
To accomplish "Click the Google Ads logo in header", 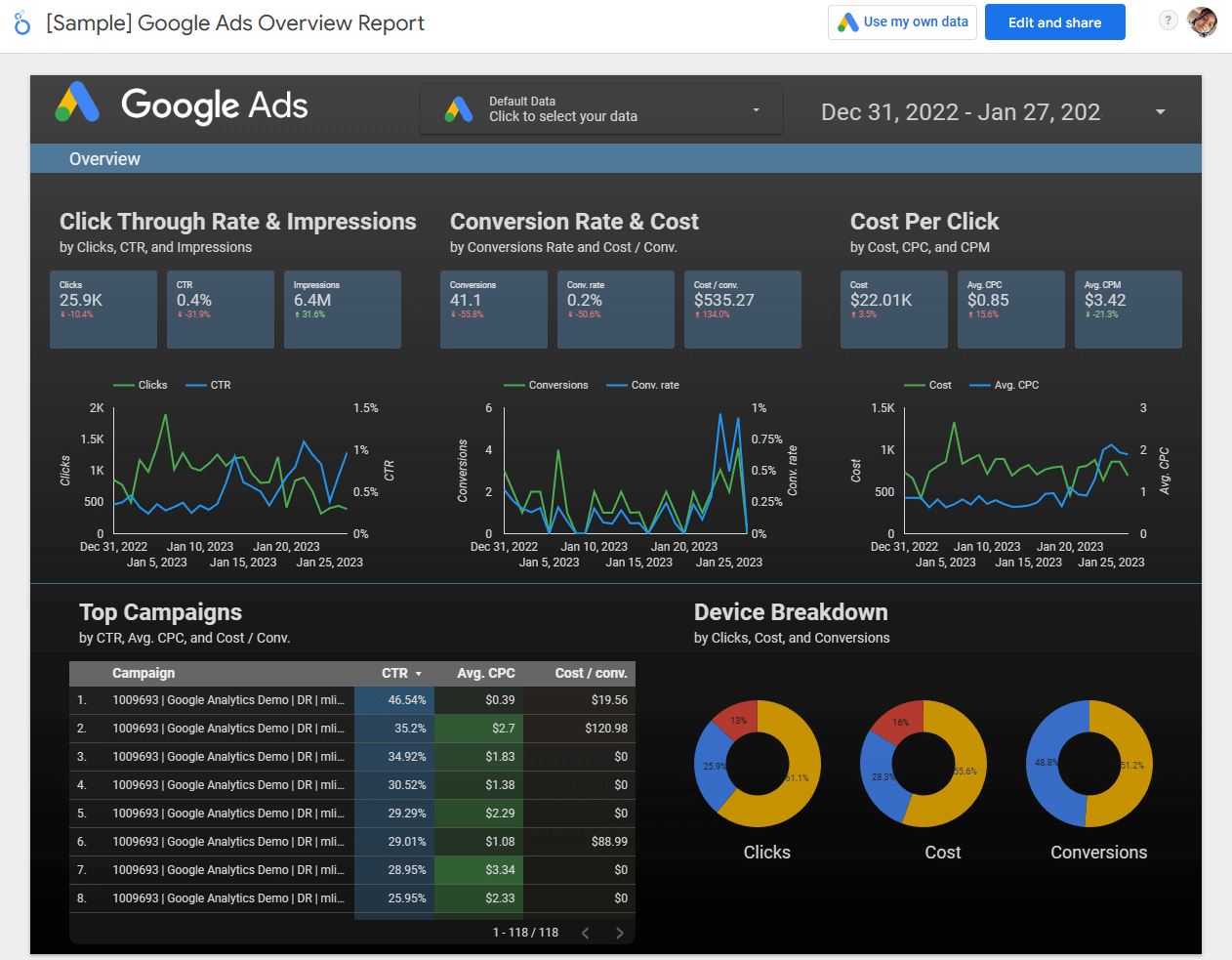I will 77,103.
